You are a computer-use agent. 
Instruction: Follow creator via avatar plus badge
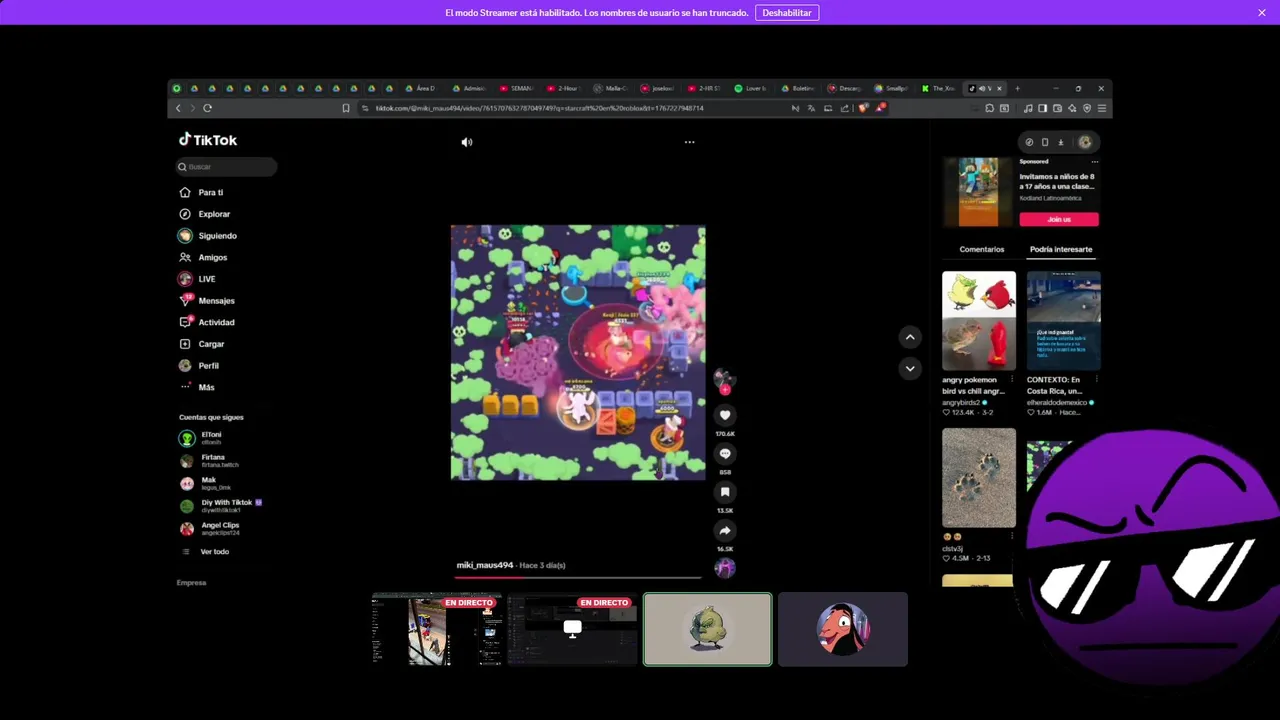tap(725, 390)
